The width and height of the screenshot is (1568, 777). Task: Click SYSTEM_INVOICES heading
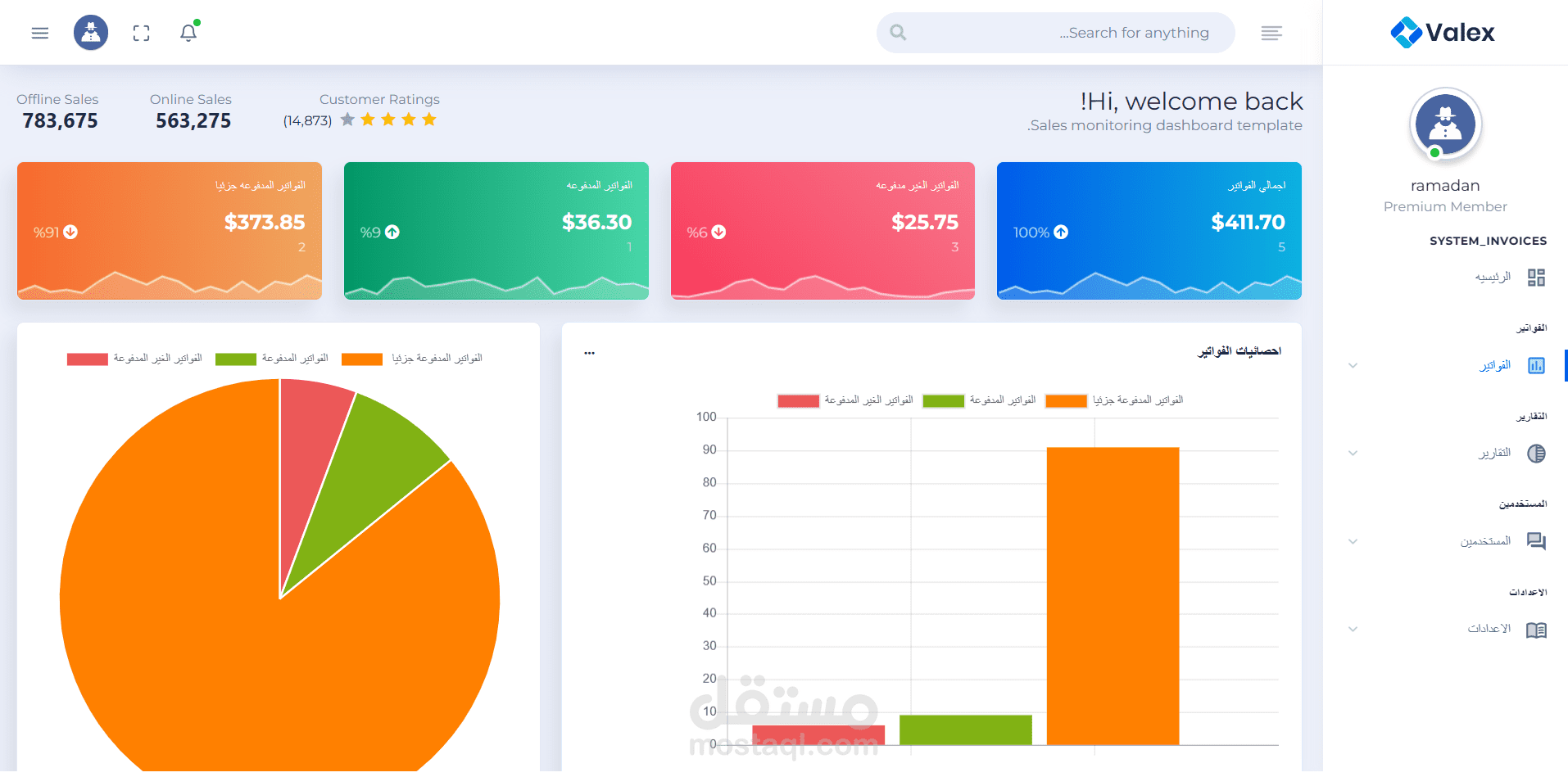(1488, 241)
